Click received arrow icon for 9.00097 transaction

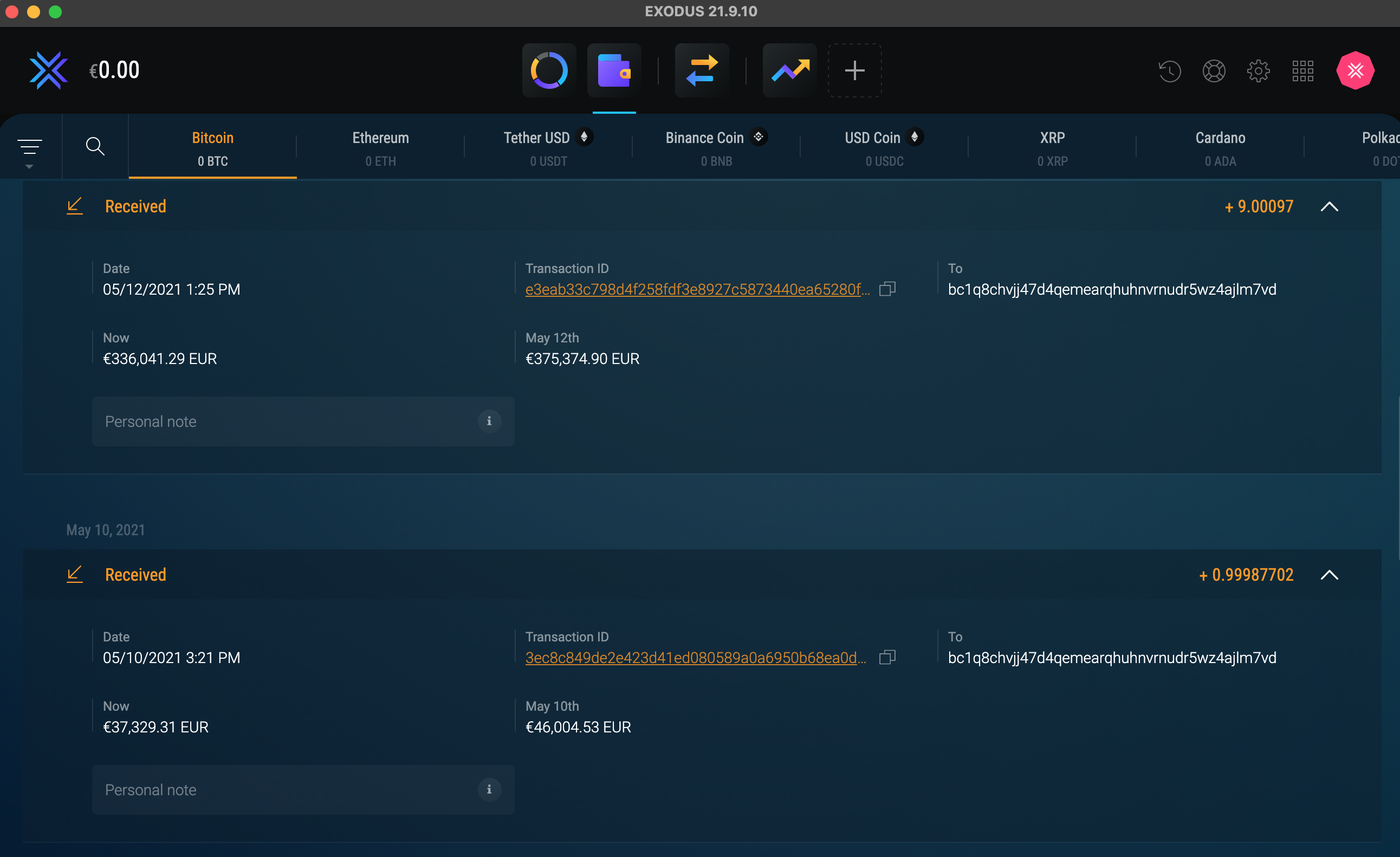[x=74, y=206]
